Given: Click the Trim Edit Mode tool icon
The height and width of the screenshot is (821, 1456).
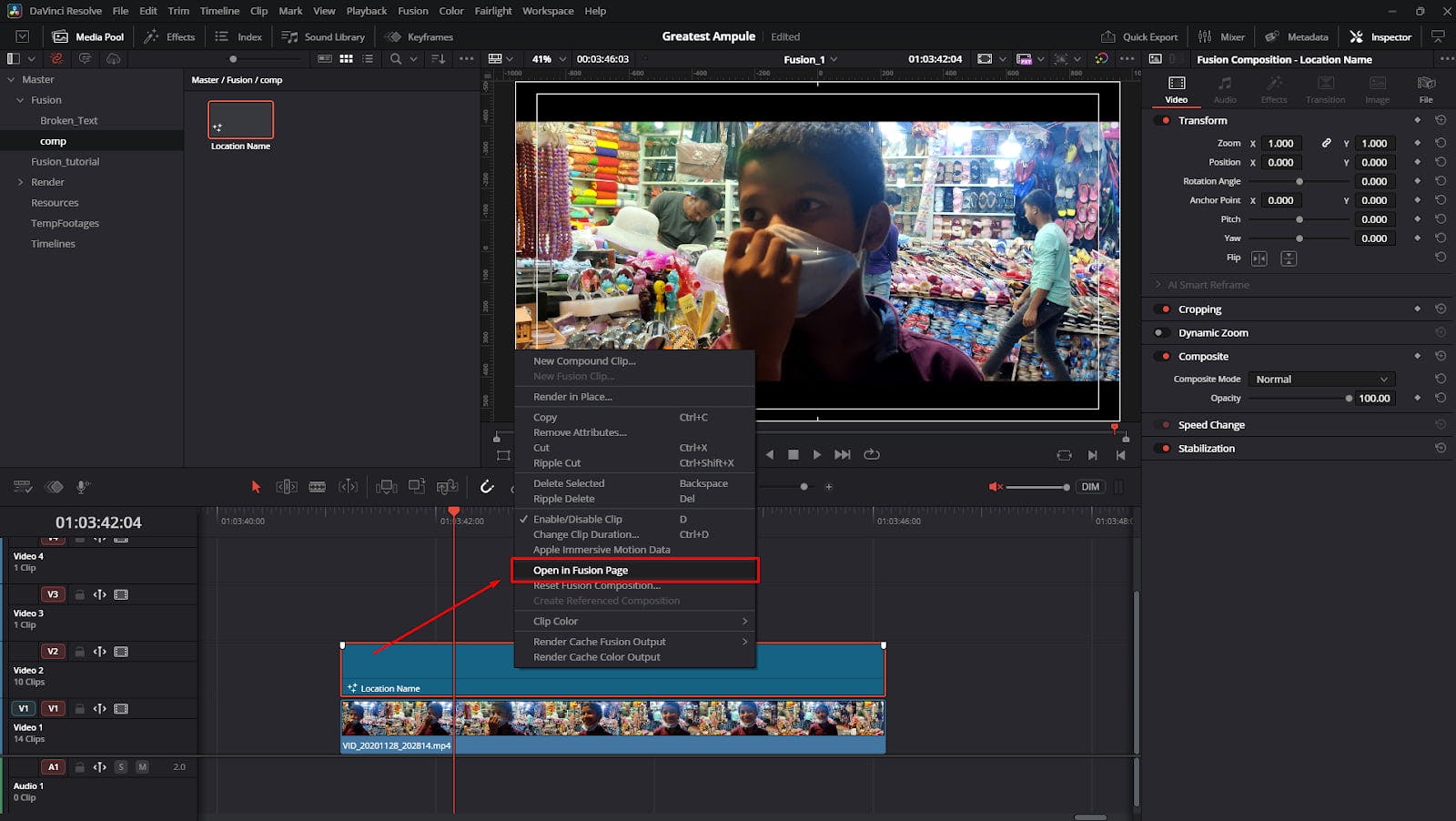Looking at the screenshot, I should click(287, 487).
